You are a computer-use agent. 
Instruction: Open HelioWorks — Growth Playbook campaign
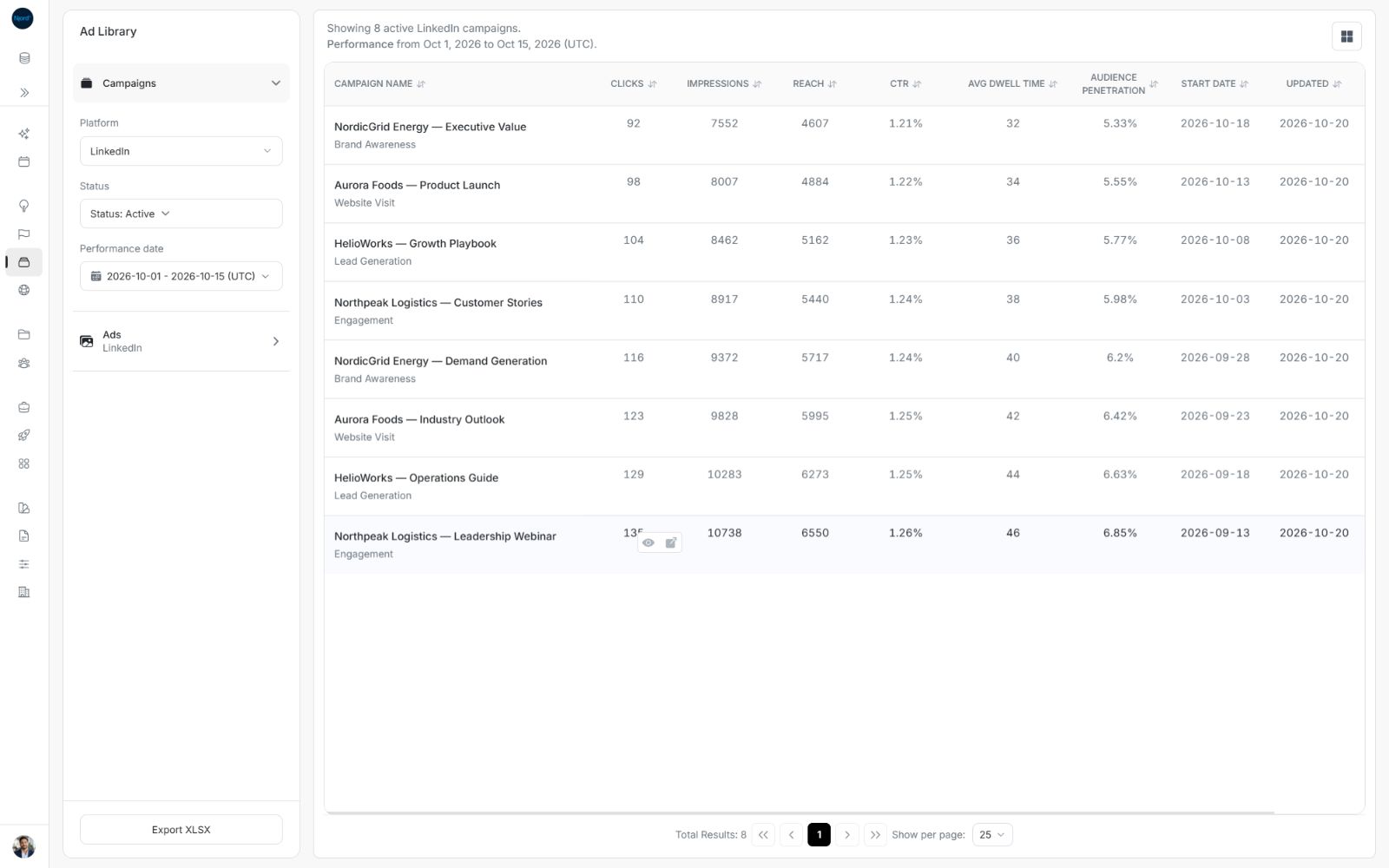coord(415,243)
